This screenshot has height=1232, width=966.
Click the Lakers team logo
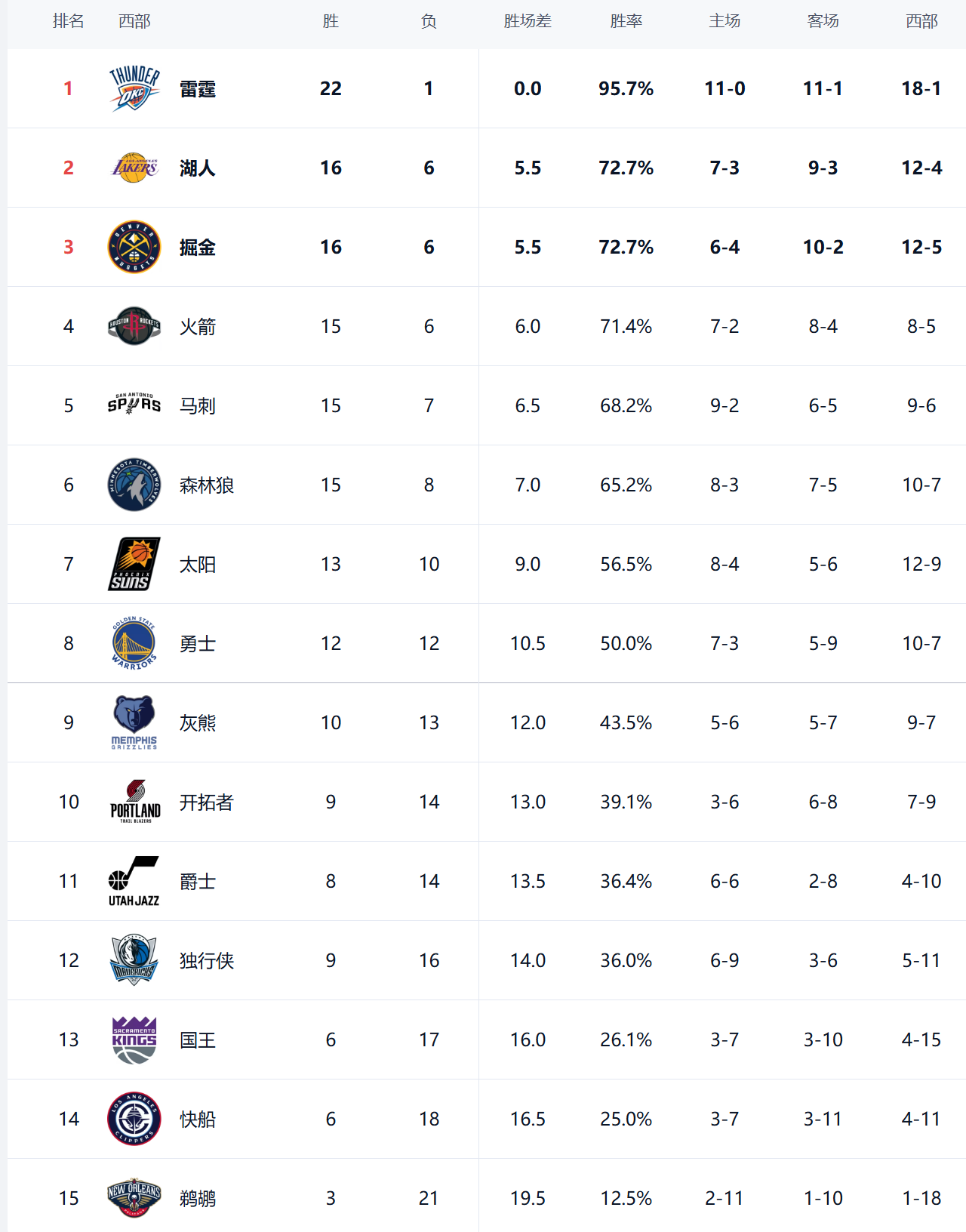pyautogui.click(x=134, y=168)
